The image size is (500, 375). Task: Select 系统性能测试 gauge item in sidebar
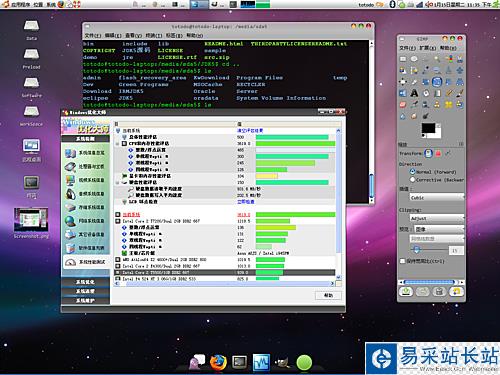coord(85,262)
